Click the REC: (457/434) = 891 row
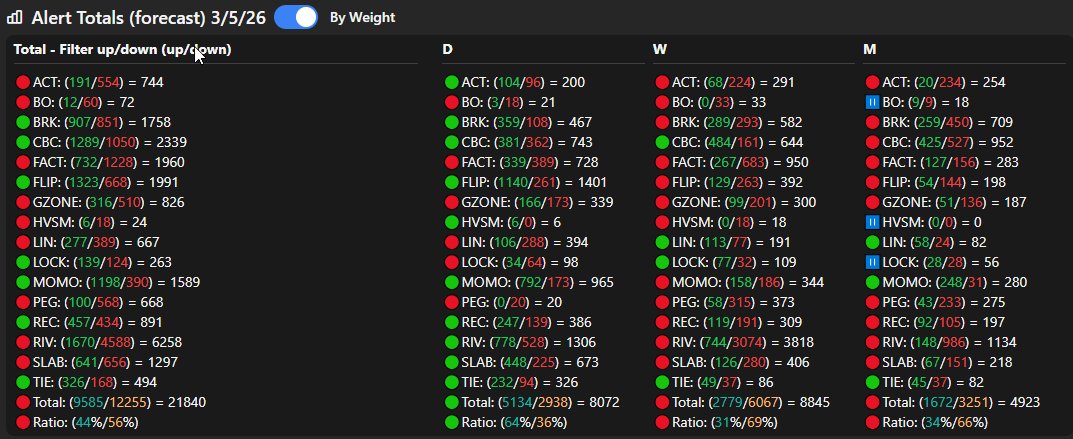Screen dimensions: 1073x439 point(90,323)
